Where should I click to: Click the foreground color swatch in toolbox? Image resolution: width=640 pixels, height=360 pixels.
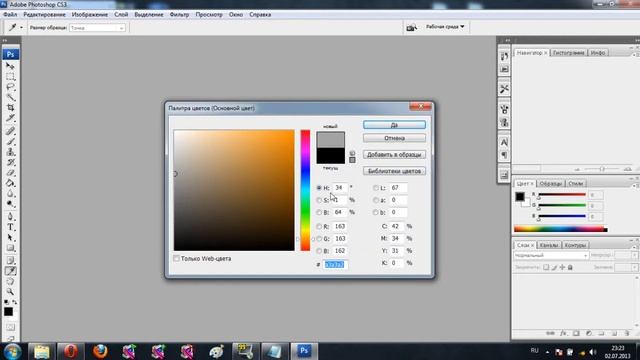point(8,312)
